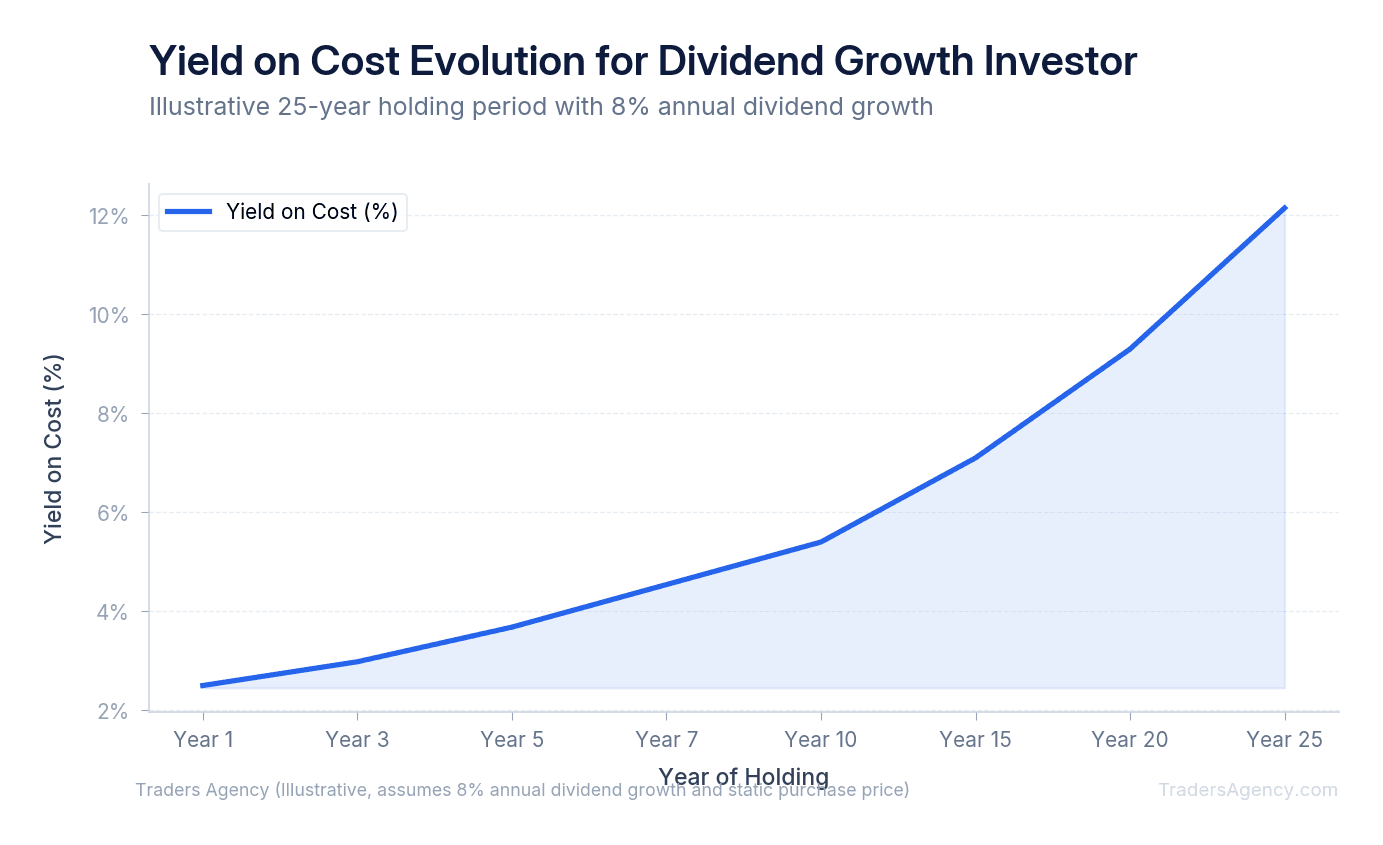Click the line's data point at Year 25
Viewport: 1383px width, 845px height.
[x=1284, y=208]
